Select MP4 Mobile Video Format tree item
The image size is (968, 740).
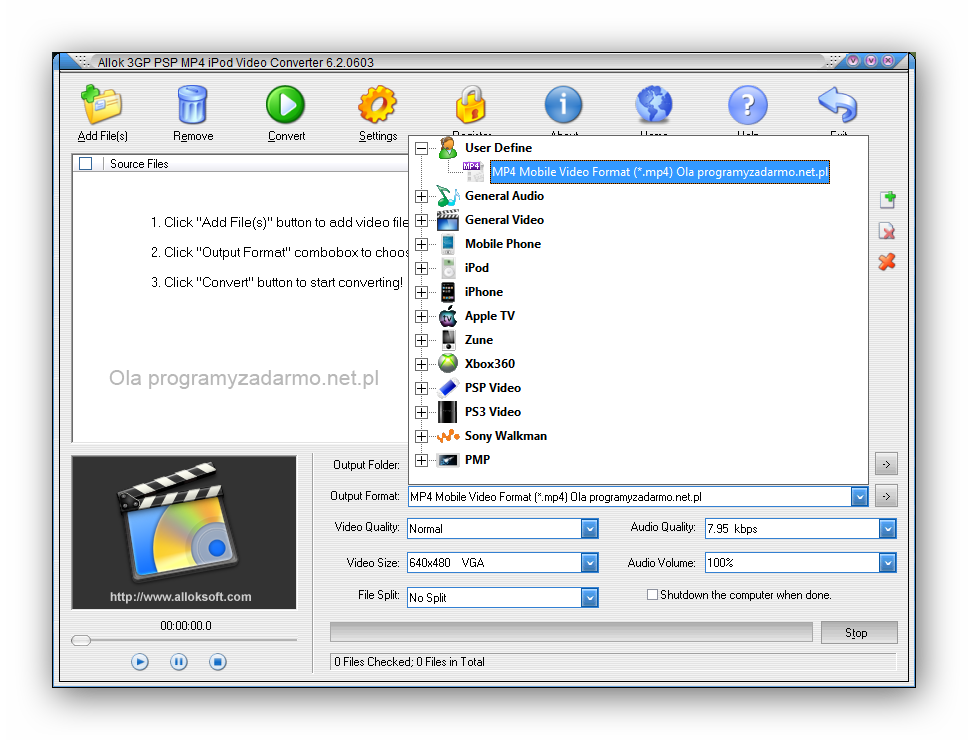pos(659,172)
